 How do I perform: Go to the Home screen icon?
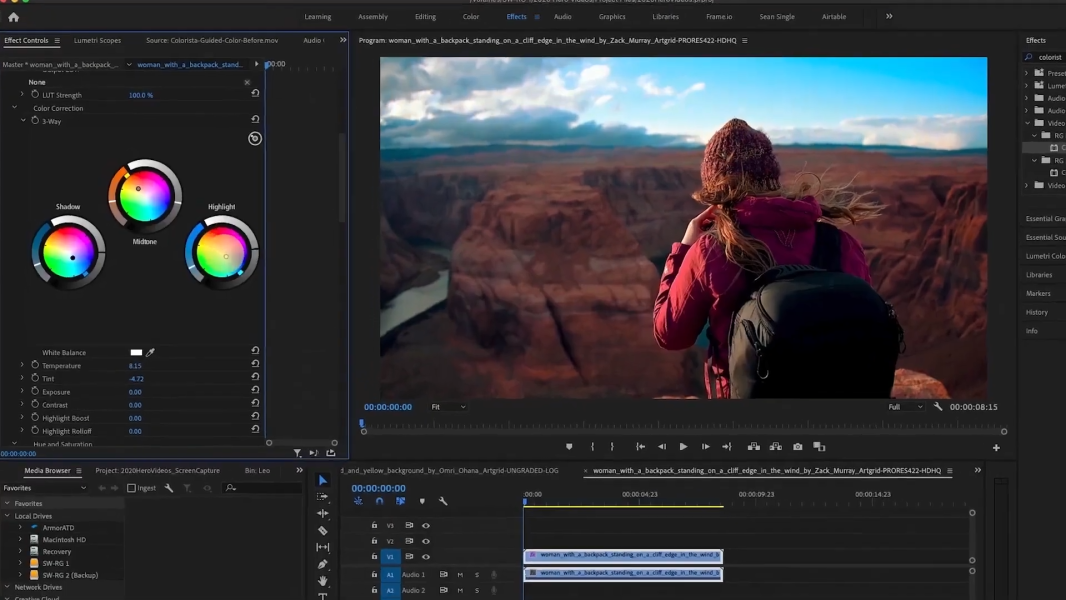coord(14,17)
